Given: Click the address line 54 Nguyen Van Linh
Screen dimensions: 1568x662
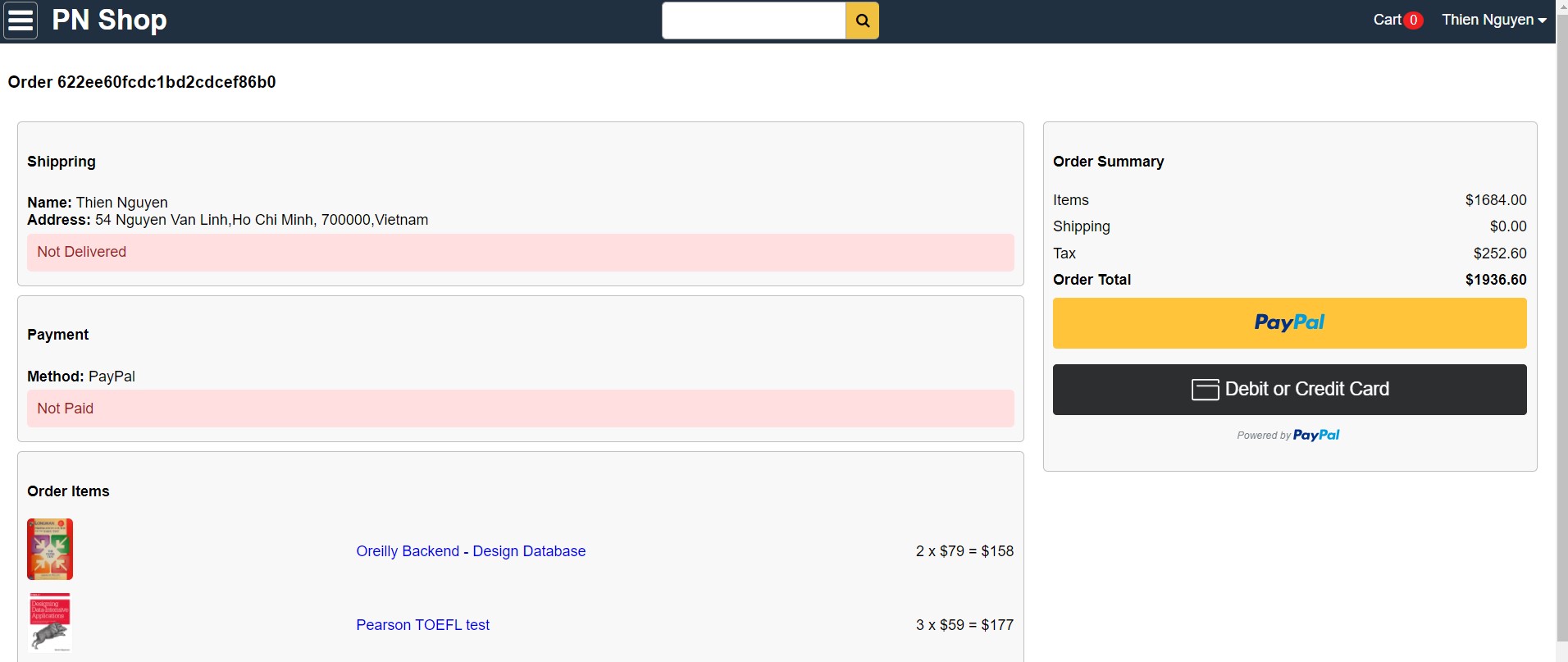Looking at the screenshot, I should tap(228, 220).
